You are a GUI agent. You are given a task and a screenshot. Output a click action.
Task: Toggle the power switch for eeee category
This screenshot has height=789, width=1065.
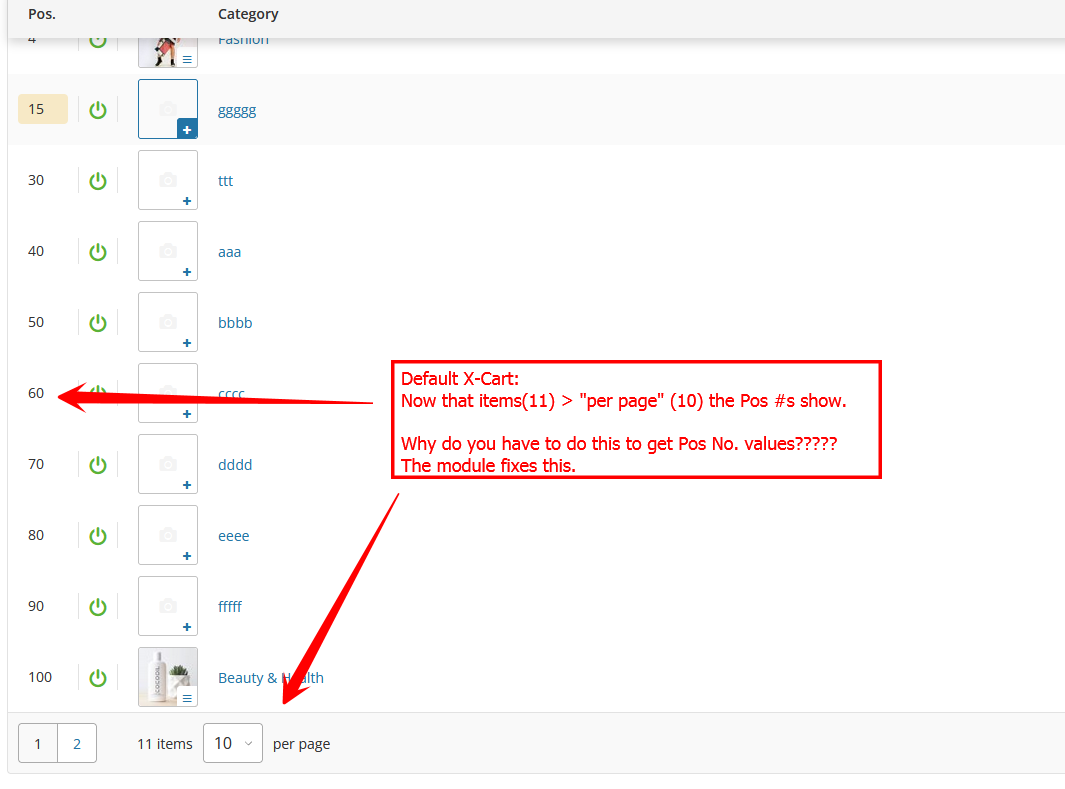coord(98,536)
